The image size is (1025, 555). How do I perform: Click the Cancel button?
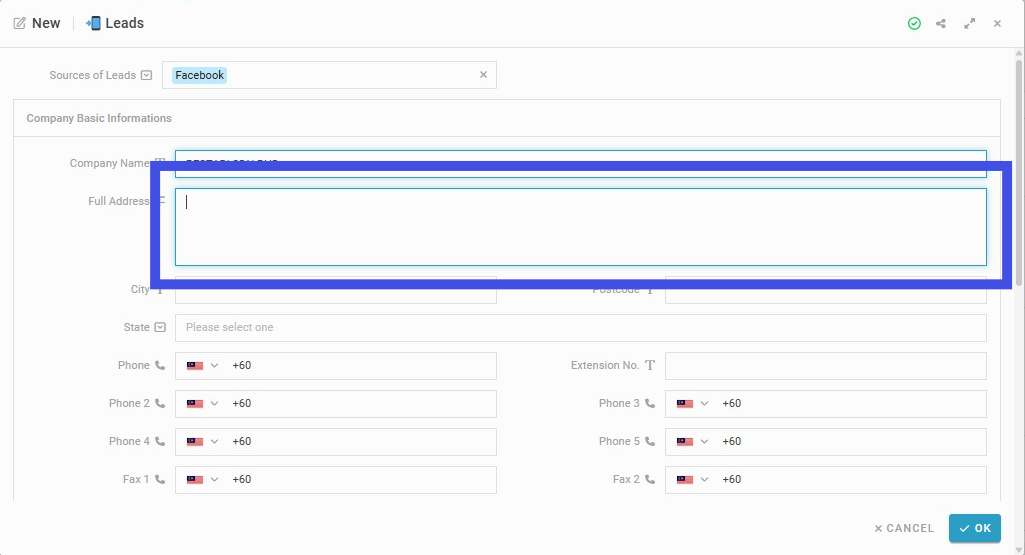coord(904,528)
